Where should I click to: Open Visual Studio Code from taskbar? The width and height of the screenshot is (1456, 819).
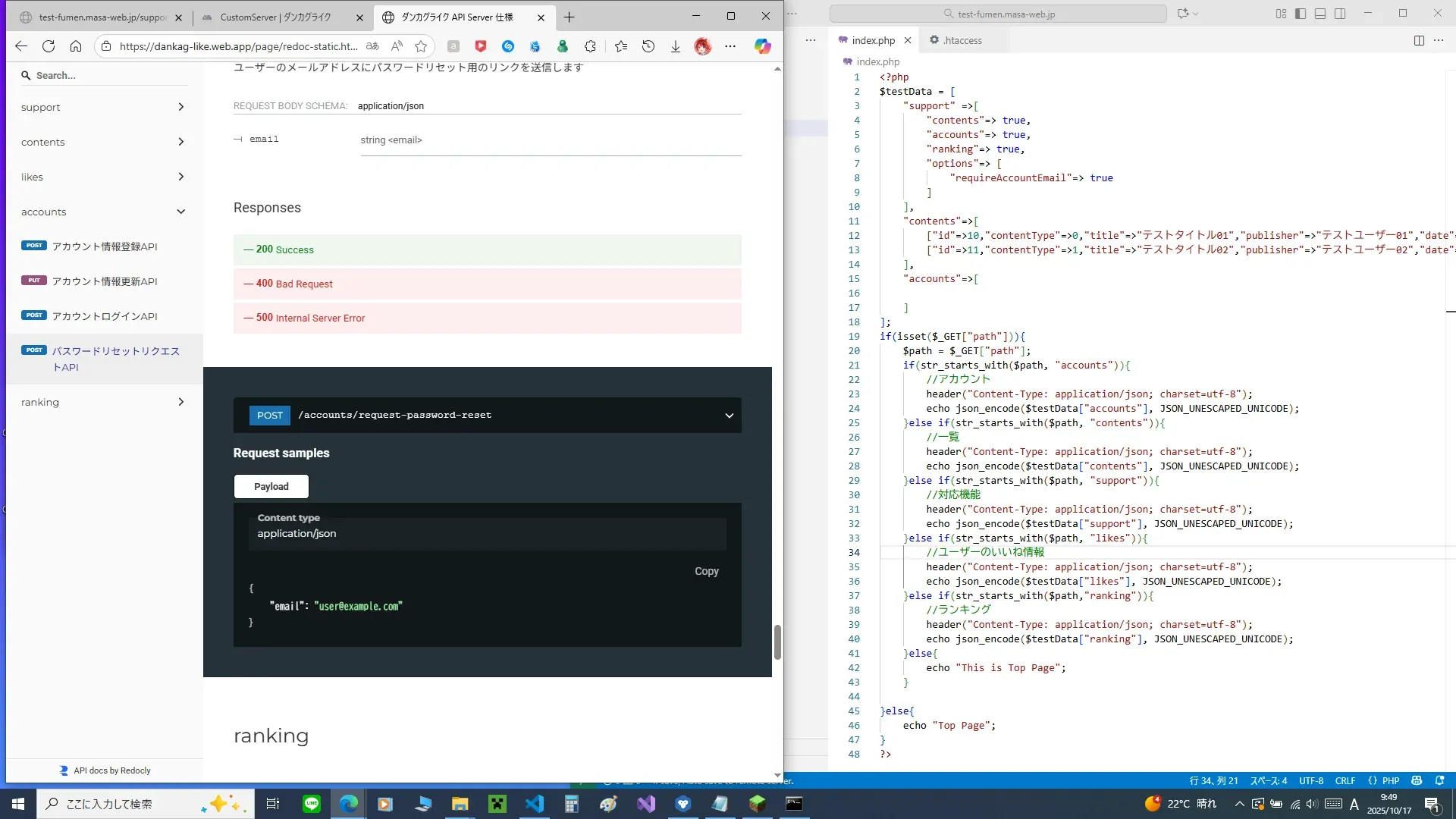pos(534,804)
